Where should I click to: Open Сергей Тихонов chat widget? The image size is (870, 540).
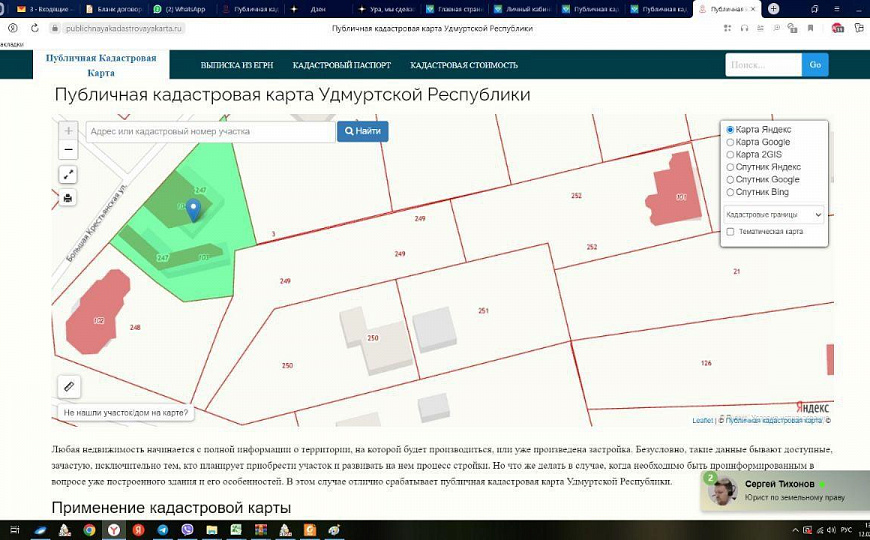pyautogui.click(x=785, y=491)
